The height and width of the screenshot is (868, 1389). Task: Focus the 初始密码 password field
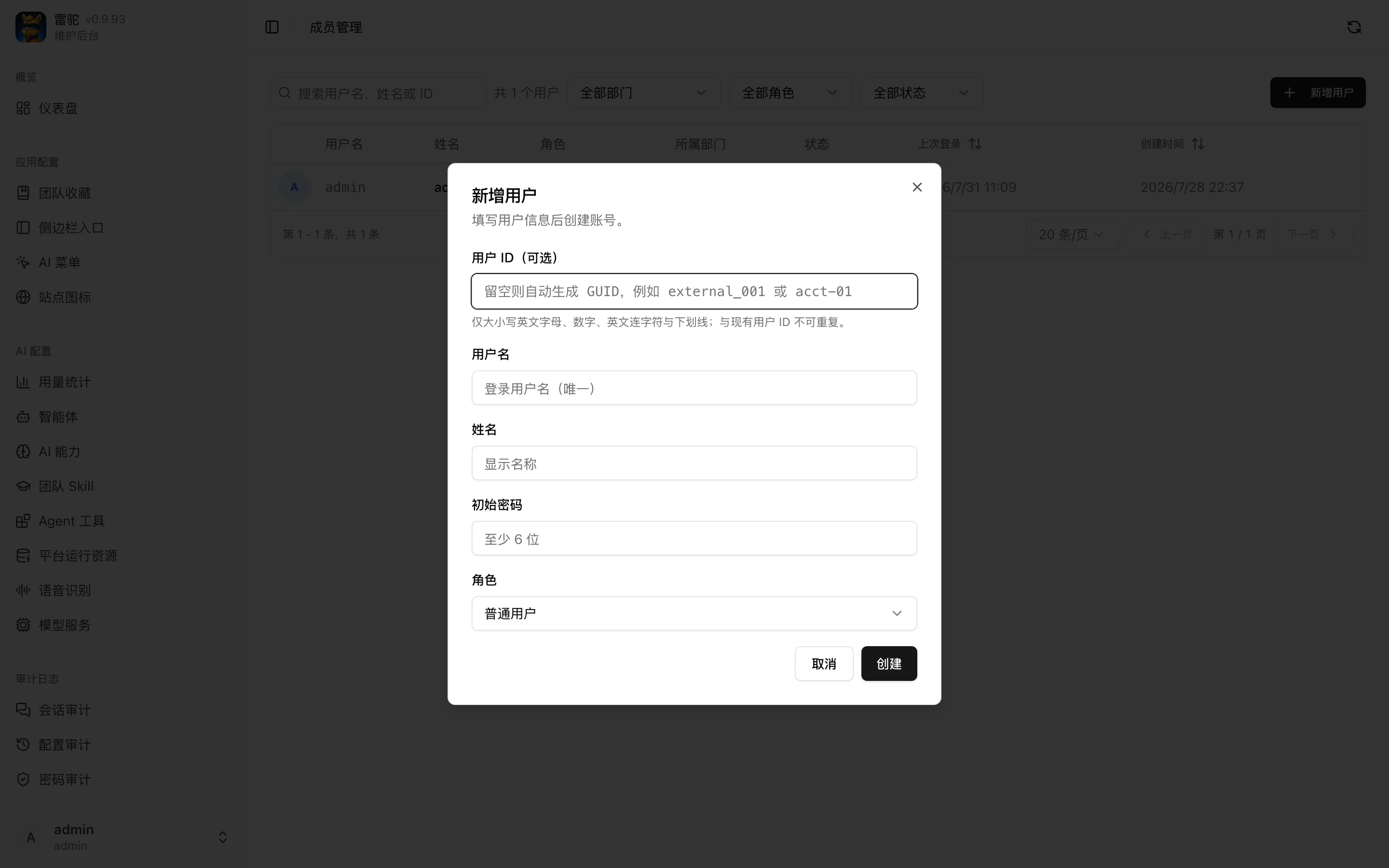[694, 539]
